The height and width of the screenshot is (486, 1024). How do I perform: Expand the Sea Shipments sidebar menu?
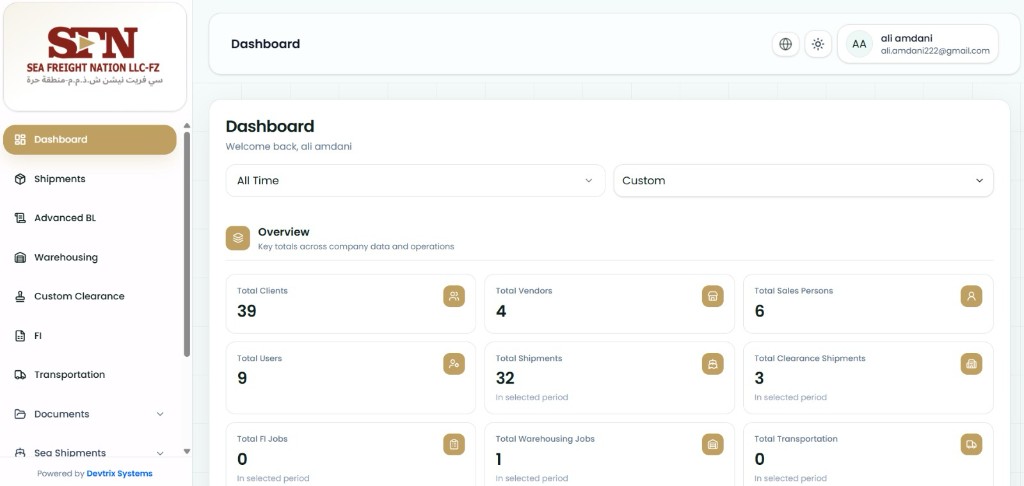89,453
